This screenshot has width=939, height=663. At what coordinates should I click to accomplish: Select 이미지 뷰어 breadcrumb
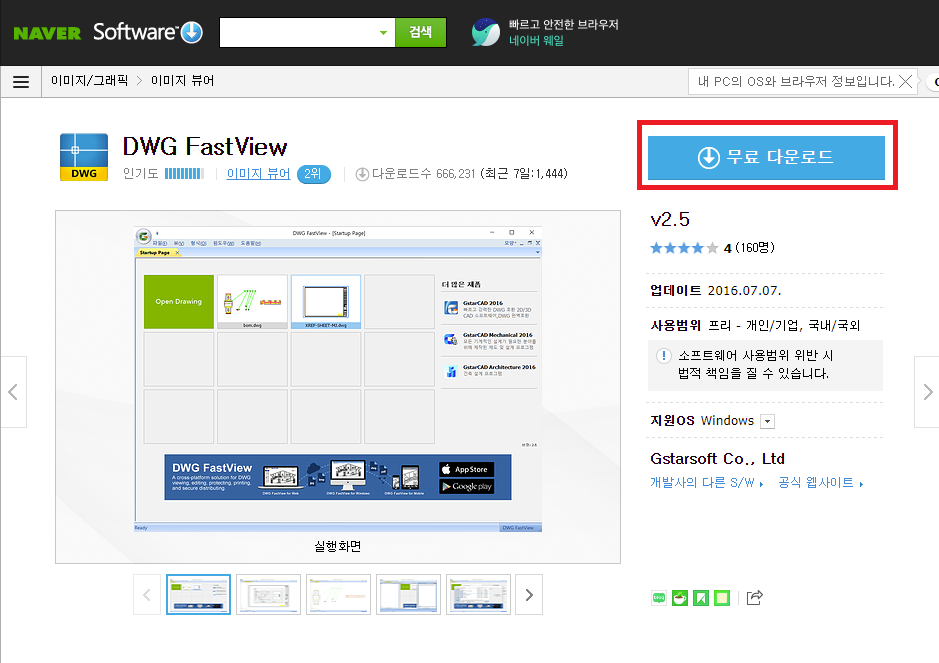point(182,80)
